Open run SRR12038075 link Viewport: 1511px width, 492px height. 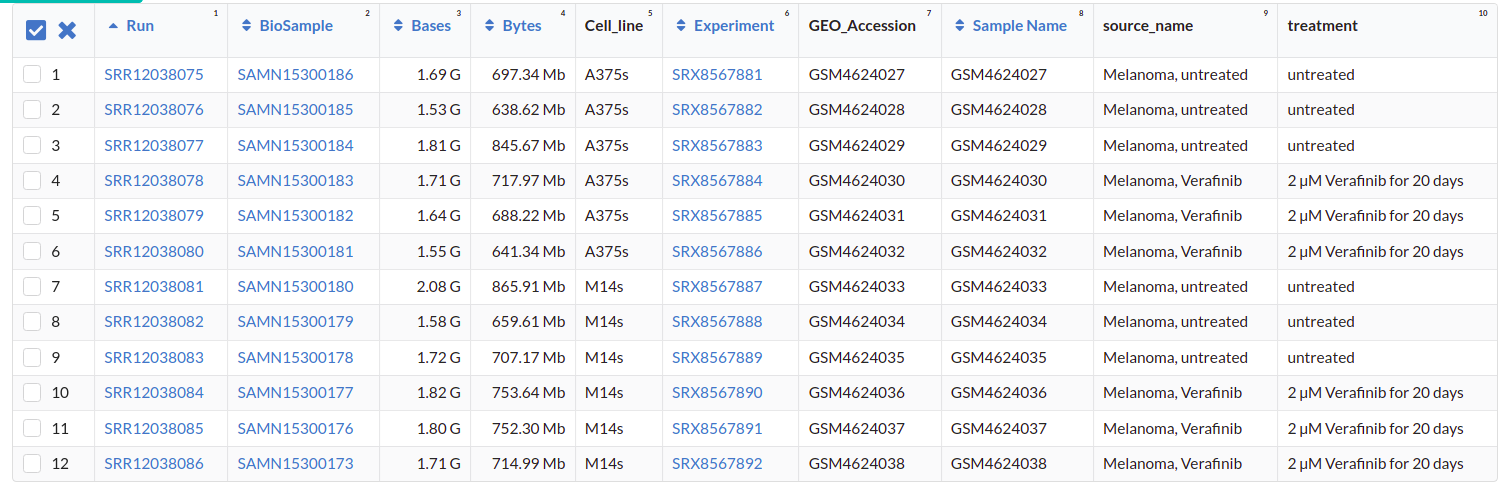(154, 74)
